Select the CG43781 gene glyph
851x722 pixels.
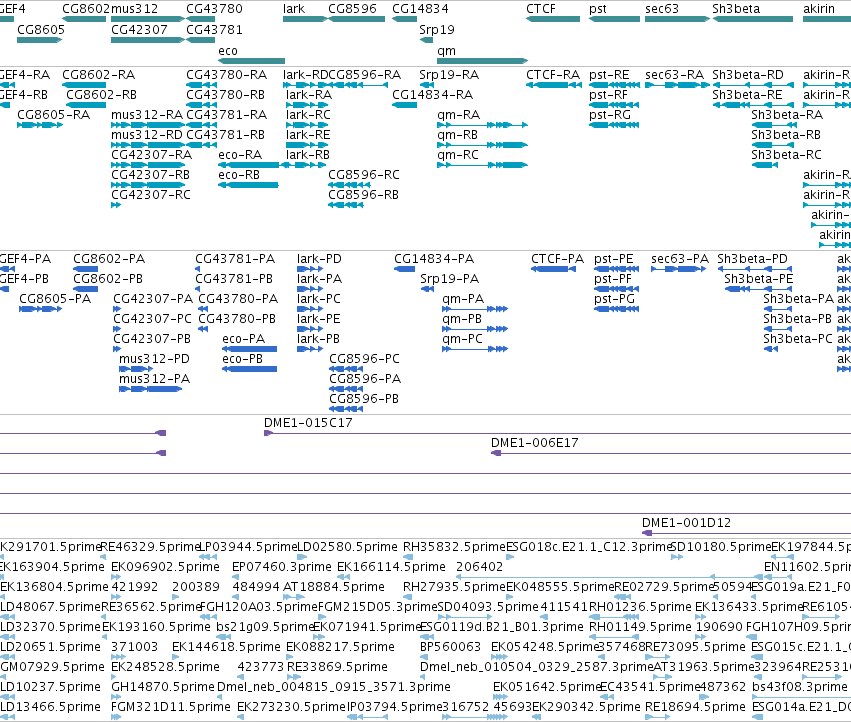coord(200,40)
